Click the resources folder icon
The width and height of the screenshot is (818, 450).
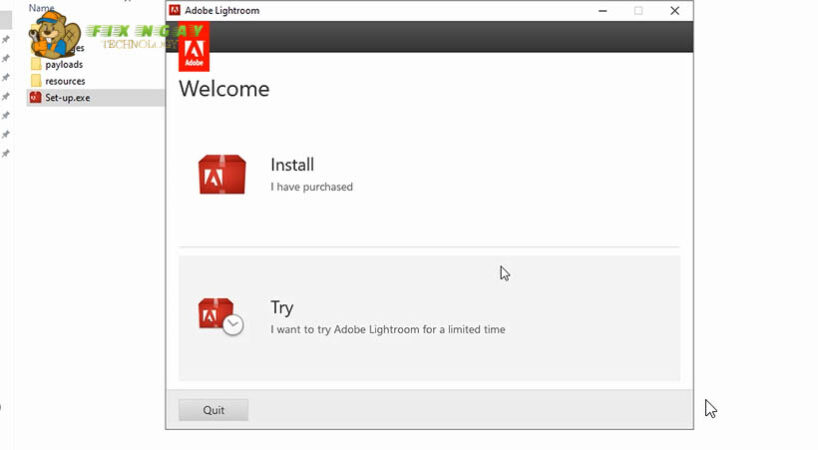(36, 81)
